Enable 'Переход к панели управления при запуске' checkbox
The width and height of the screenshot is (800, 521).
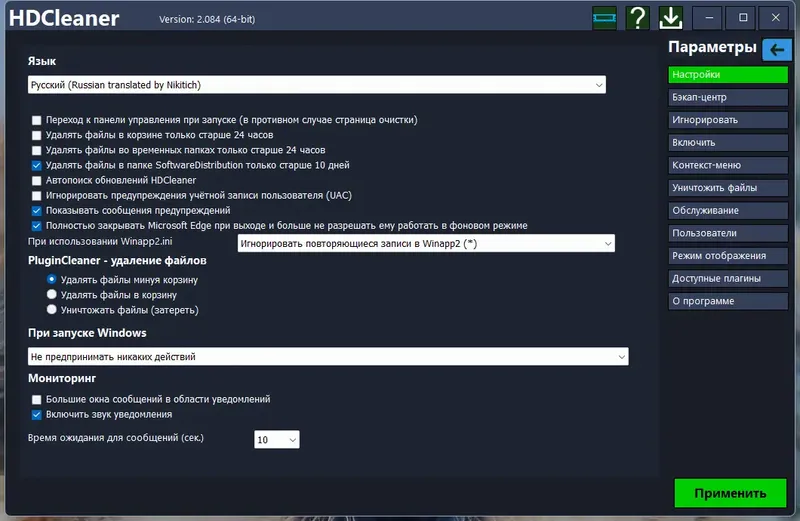pyautogui.click(x=36, y=120)
